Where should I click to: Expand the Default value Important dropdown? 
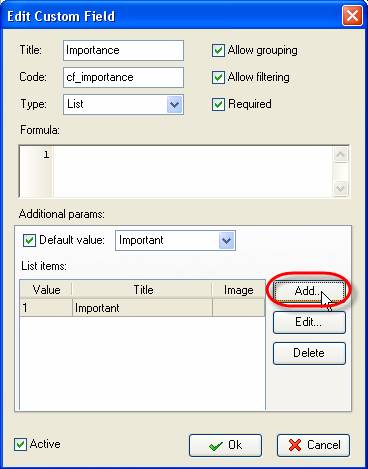click(226, 240)
